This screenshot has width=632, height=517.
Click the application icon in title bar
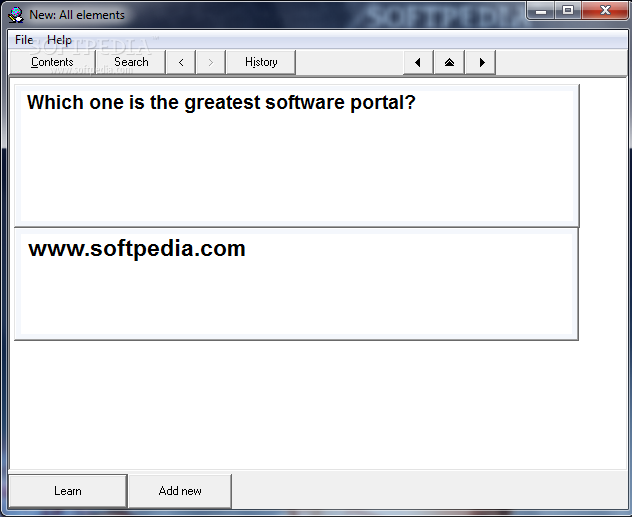[x=16, y=15]
